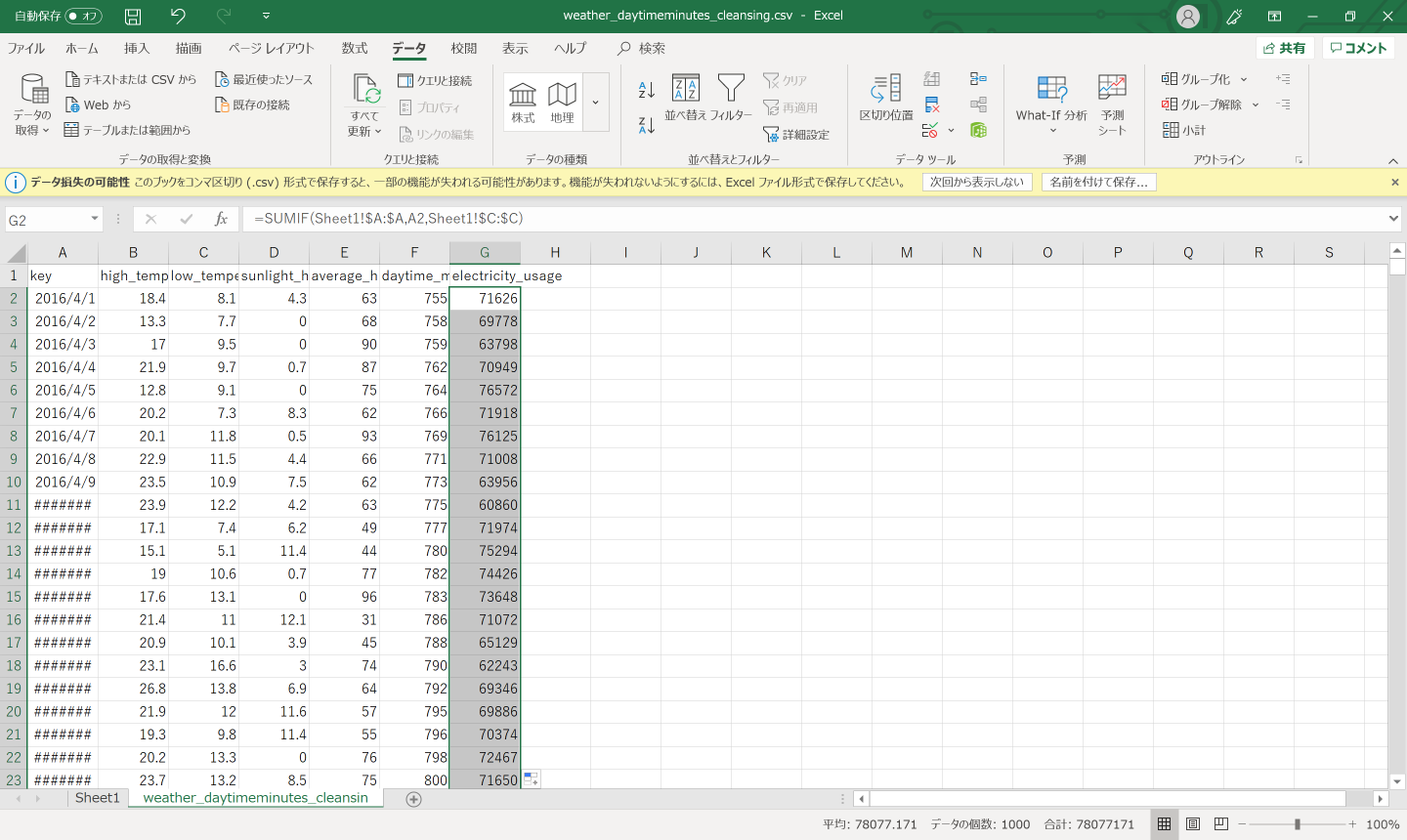Click 既存の接続

(x=252, y=105)
